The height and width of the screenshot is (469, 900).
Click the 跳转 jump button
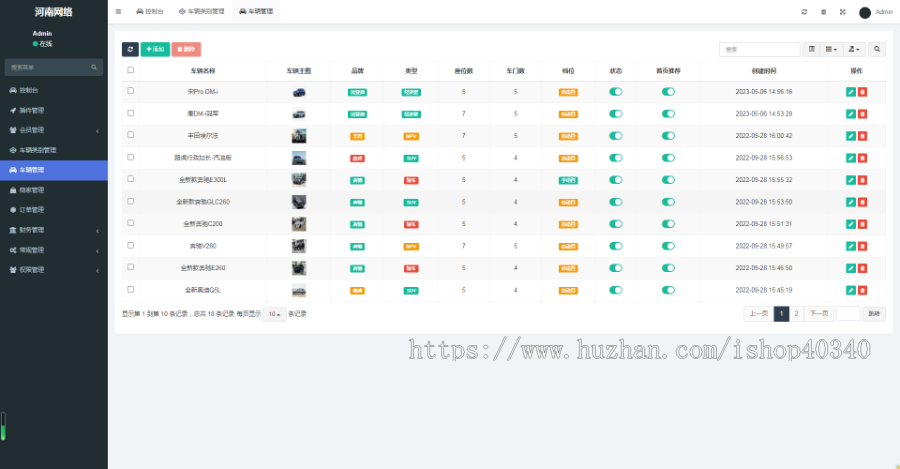(x=874, y=313)
